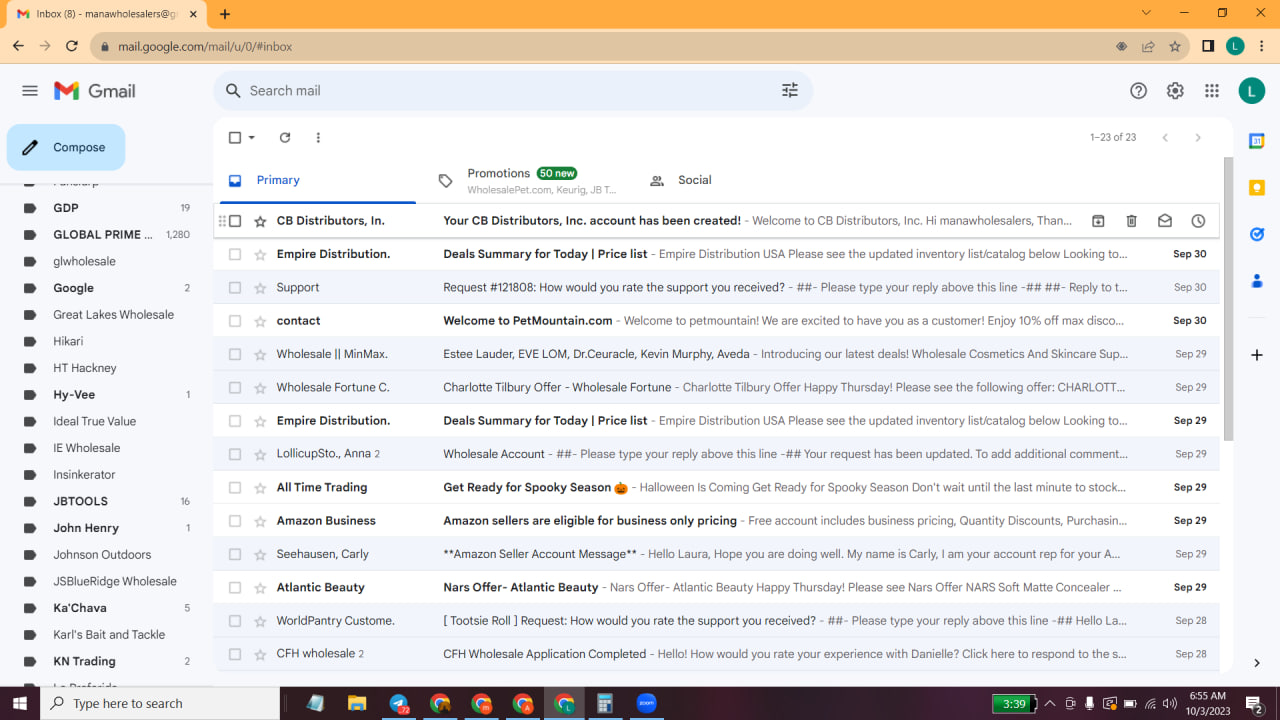Open the More options three-dot menu

(x=318, y=138)
